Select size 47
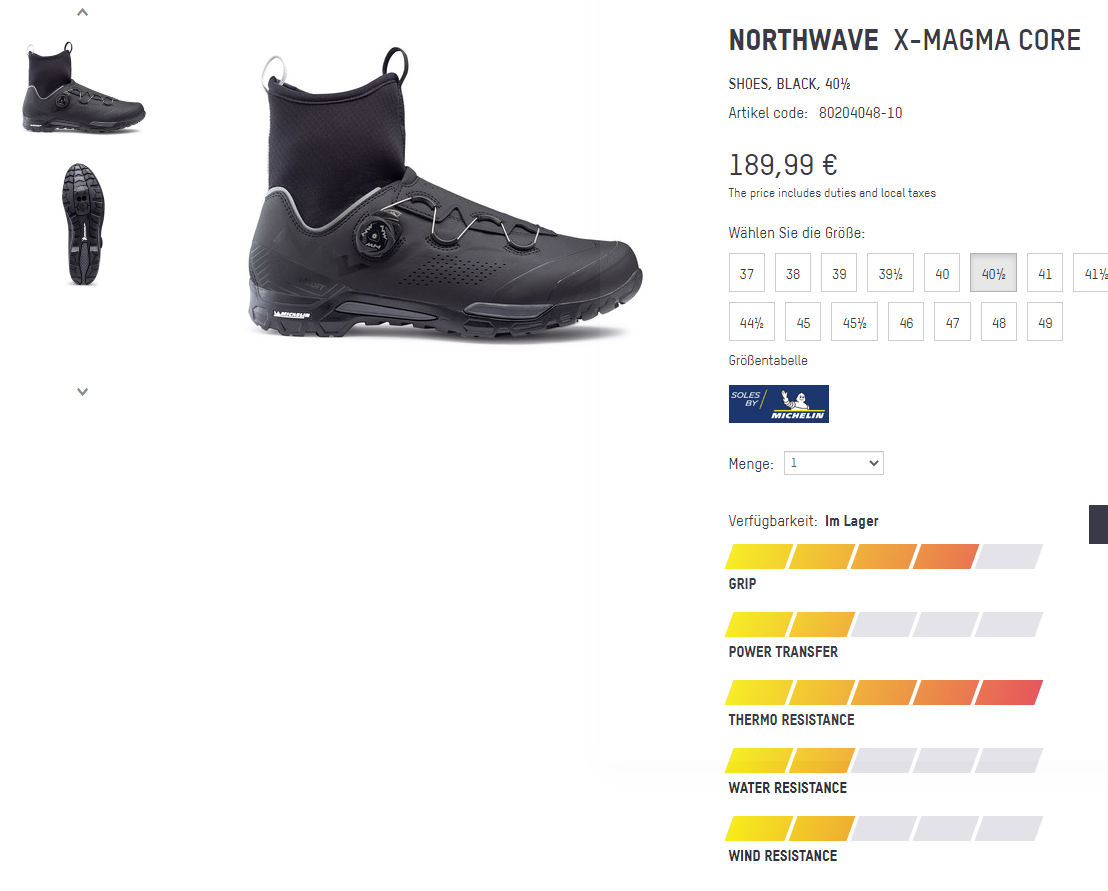Image resolution: width=1108 pixels, height=891 pixels. [x=952, y=322]
